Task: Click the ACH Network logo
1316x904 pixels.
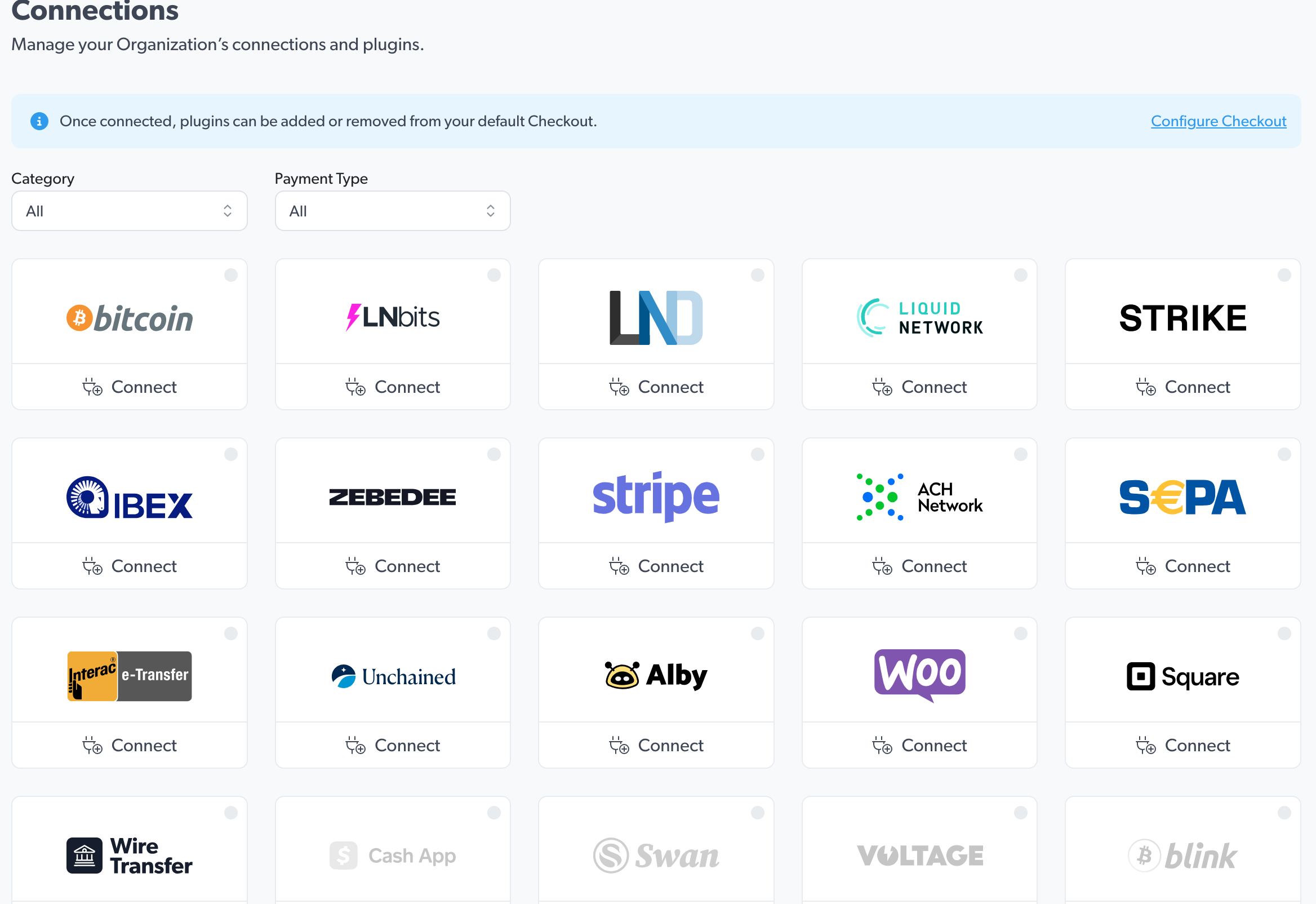Action: click(919, 497)
